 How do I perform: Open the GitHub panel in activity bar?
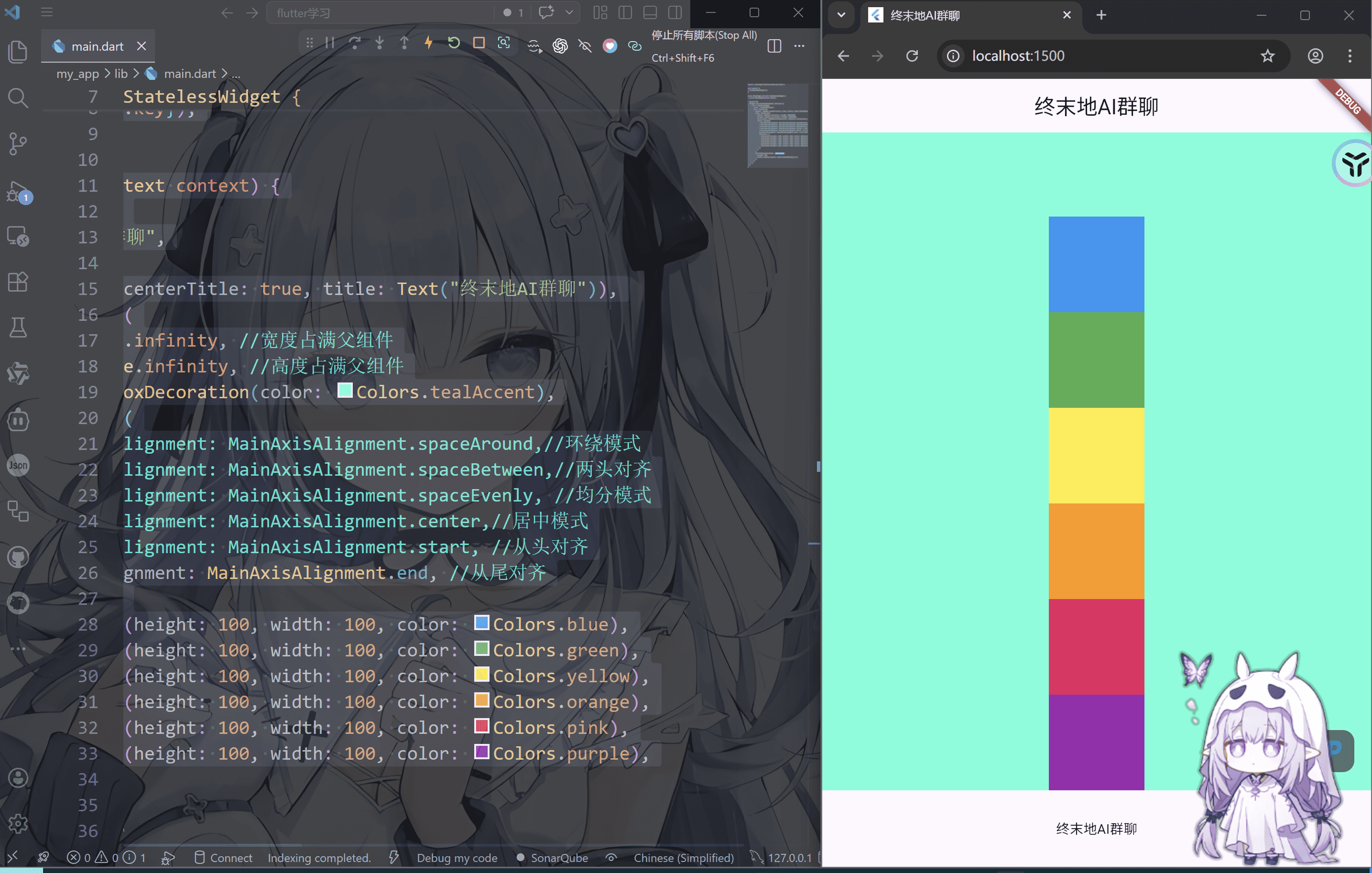18,557
